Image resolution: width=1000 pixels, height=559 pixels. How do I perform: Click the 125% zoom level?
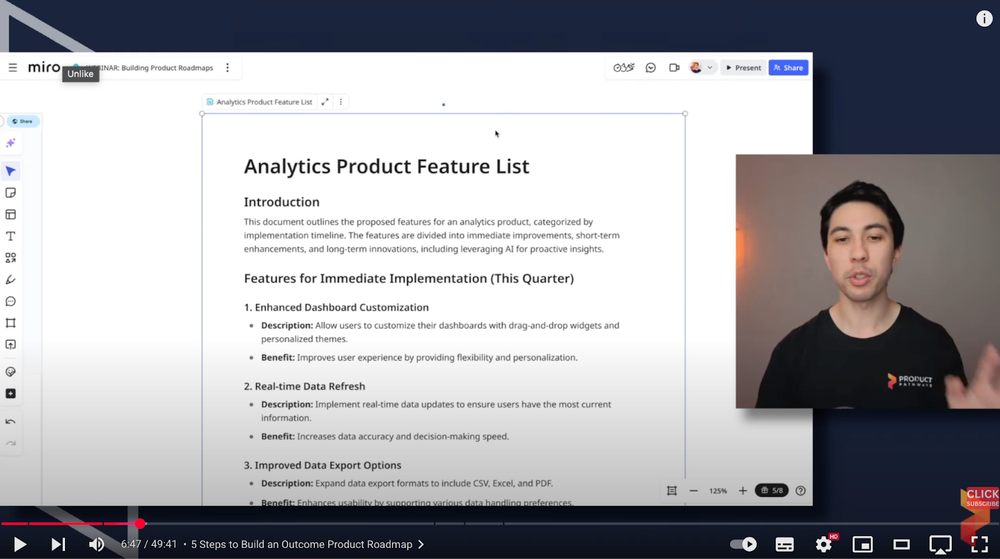[x=718, y=491]
